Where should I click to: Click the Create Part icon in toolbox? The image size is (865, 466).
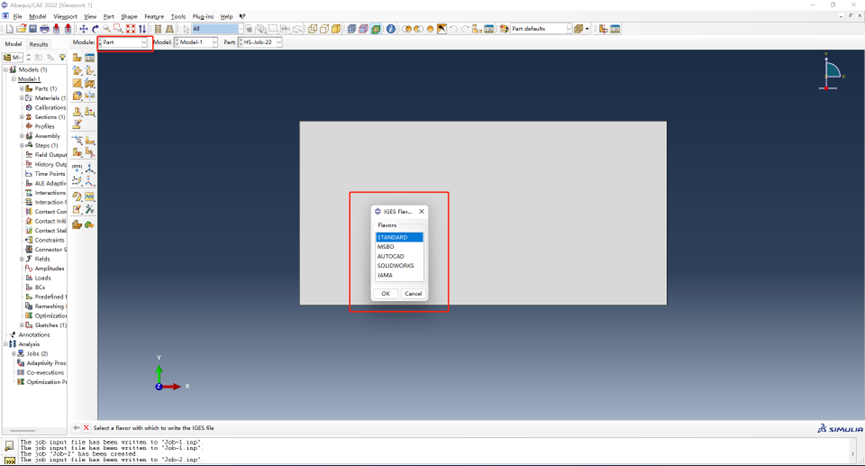click(77, 57)
